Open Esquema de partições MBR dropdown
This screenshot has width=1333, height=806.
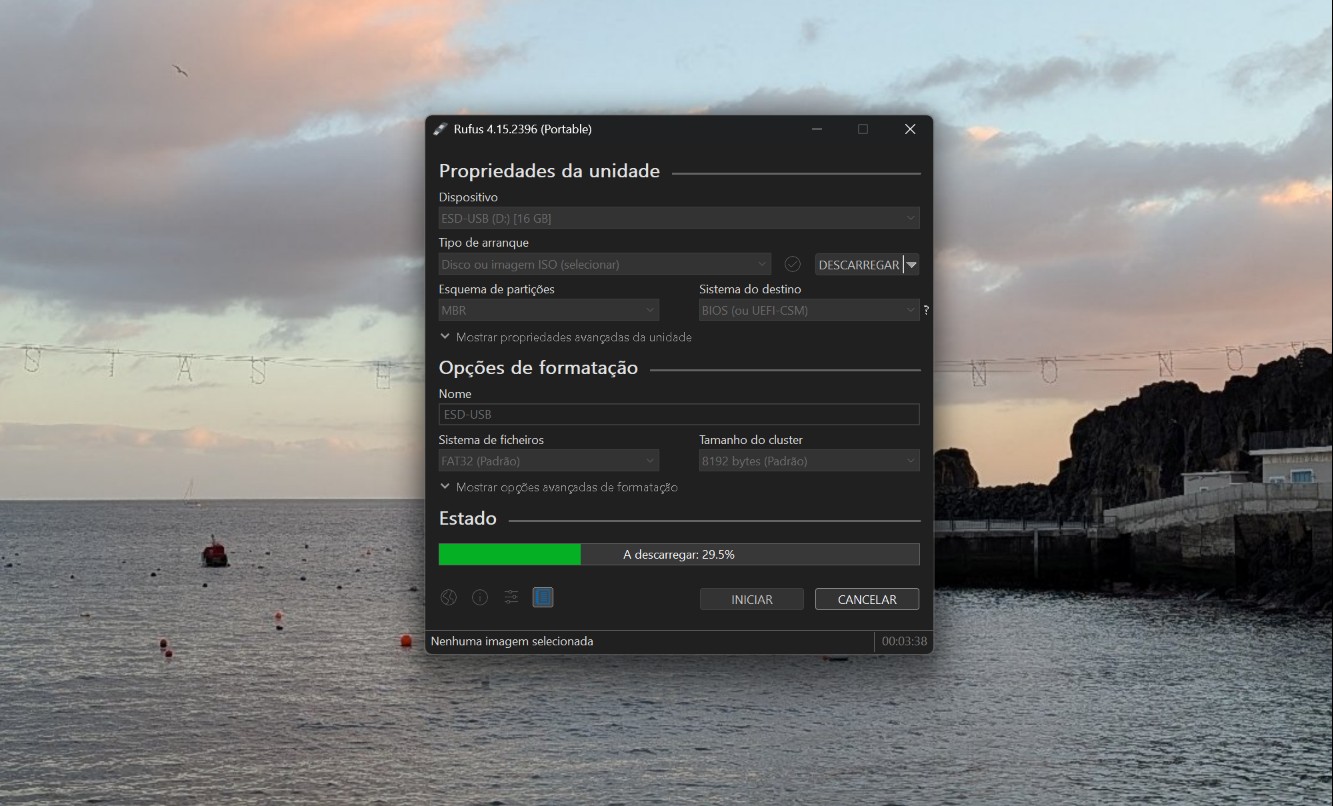[549, 310]
